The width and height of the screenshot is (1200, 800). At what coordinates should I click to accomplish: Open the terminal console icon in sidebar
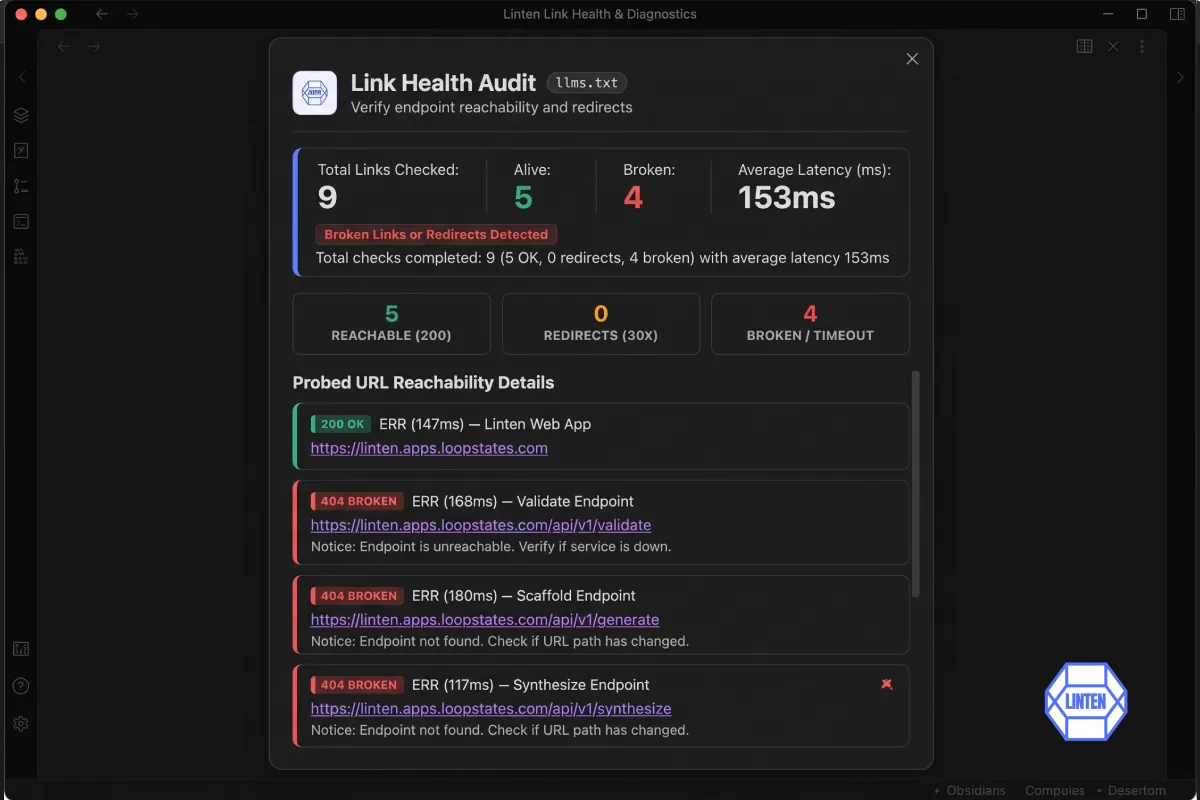coord(21,221)
